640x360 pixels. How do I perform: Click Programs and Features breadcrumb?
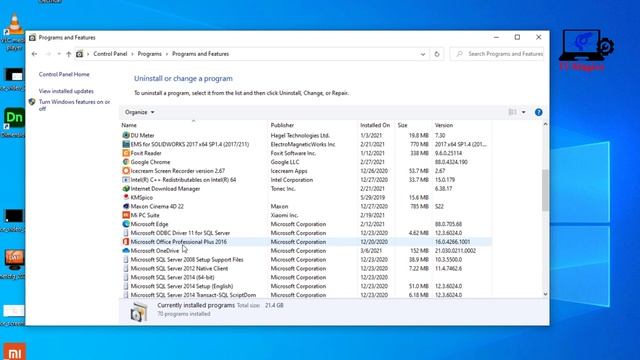pyautogui.click(x=200, y=54)
